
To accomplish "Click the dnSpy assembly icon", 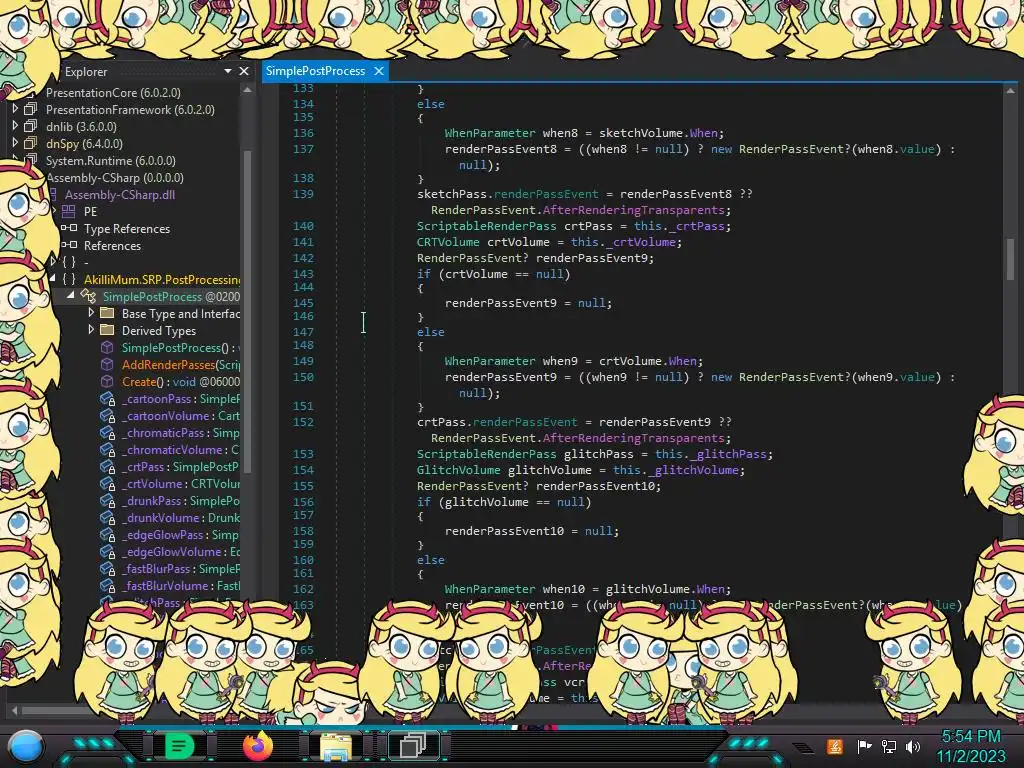I will tap(31, 143).
